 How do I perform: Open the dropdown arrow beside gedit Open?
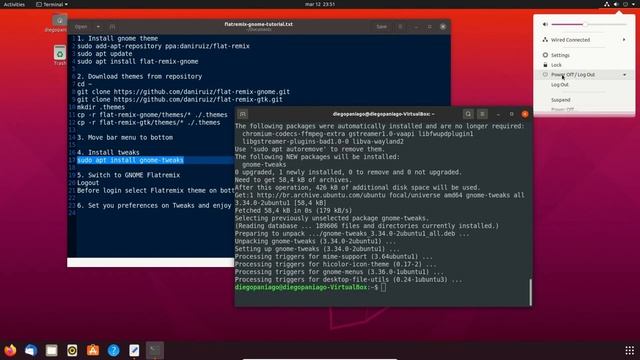[98, 27]
